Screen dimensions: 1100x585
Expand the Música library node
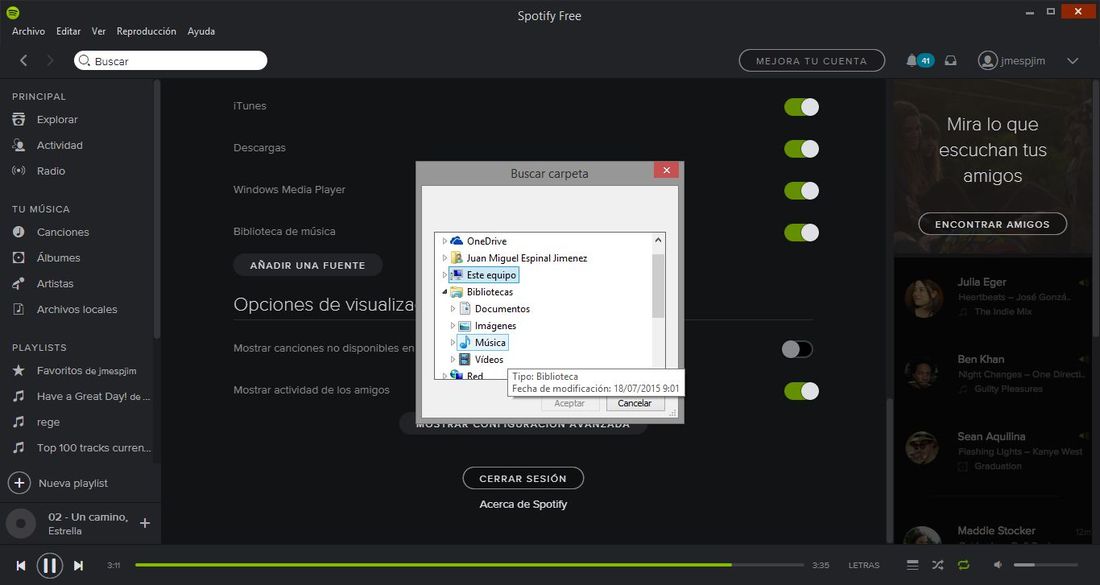point(453,342)
